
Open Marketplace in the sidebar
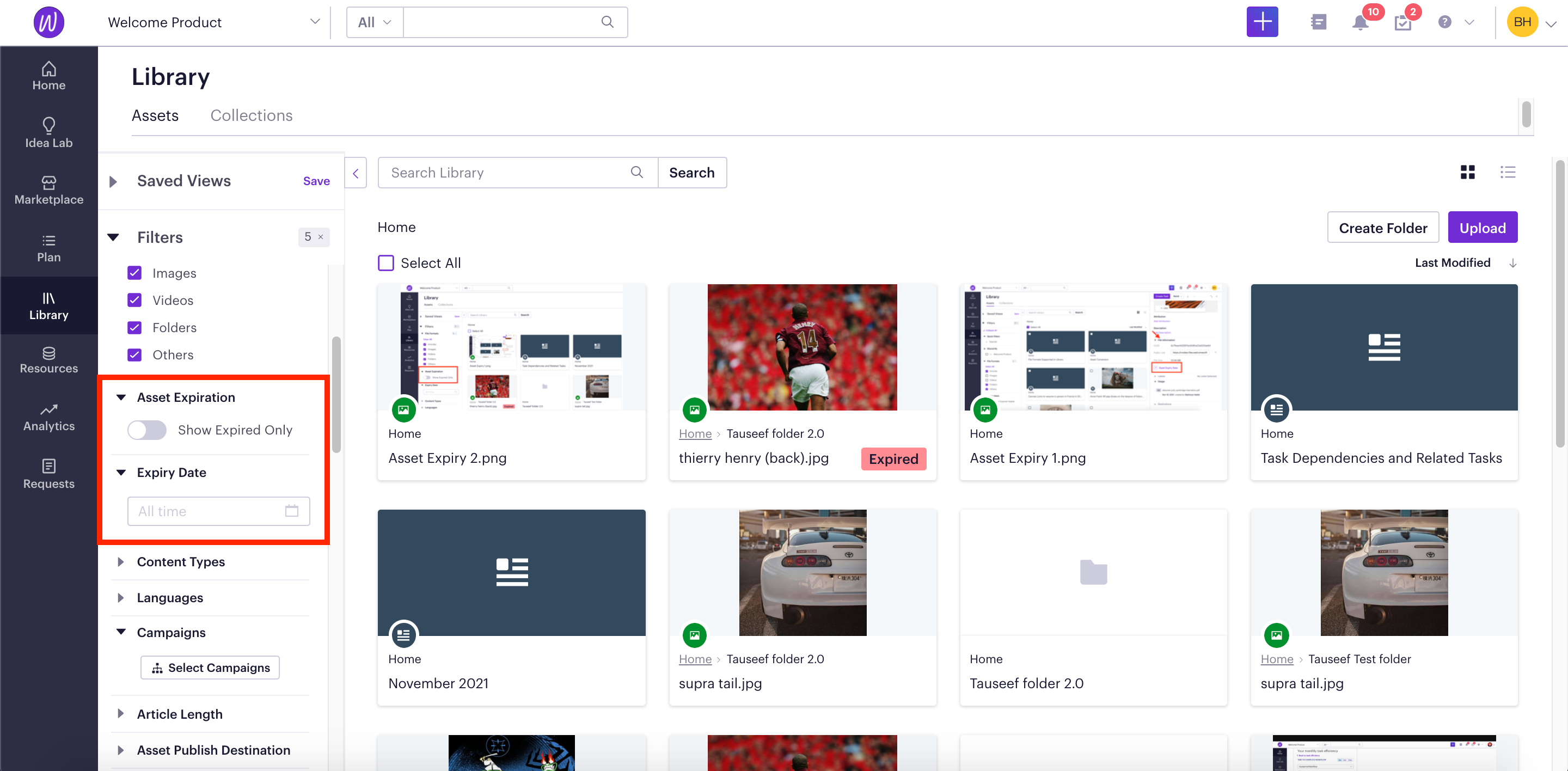[48, 190]
